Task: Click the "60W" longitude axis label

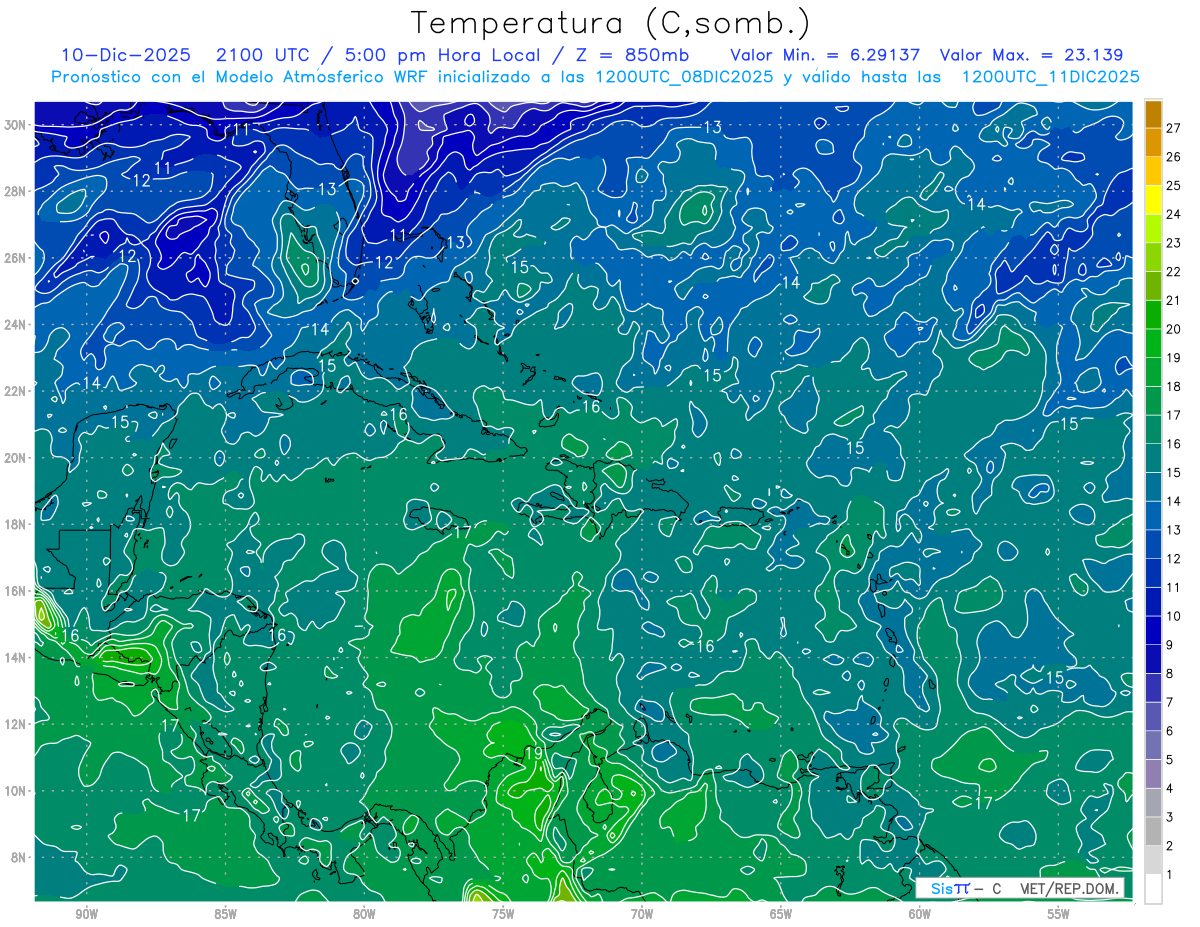Action: 920,914
